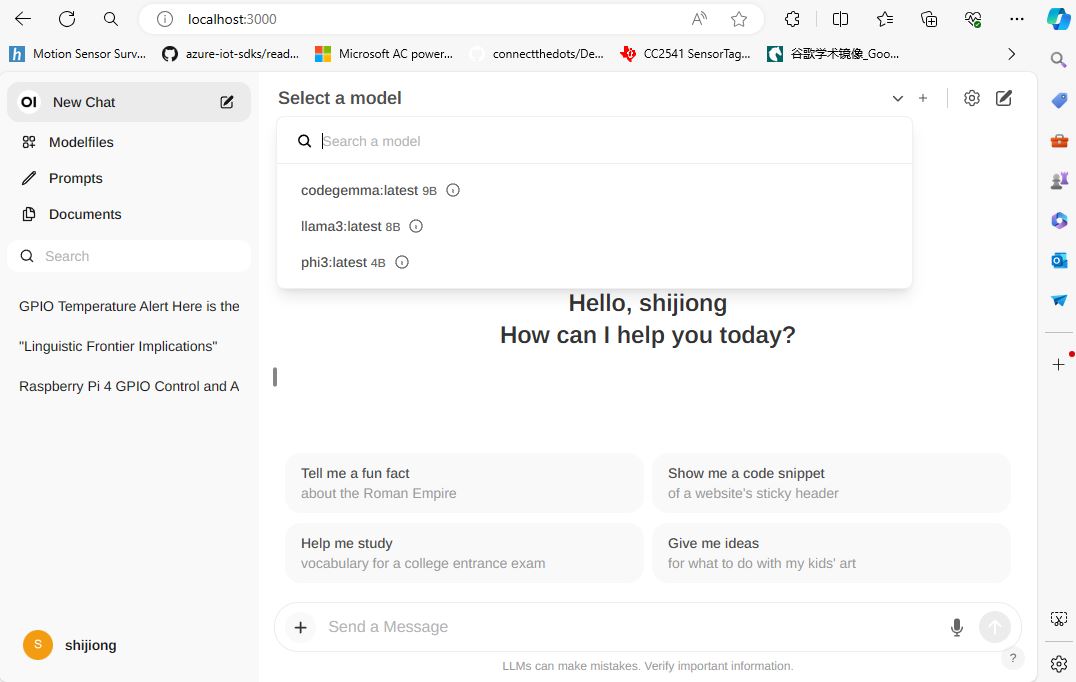This screenshot has height=682, width=1076.
Task: Open 'Motion Sensor Surv...' bookmark
Action: [78, 54]
